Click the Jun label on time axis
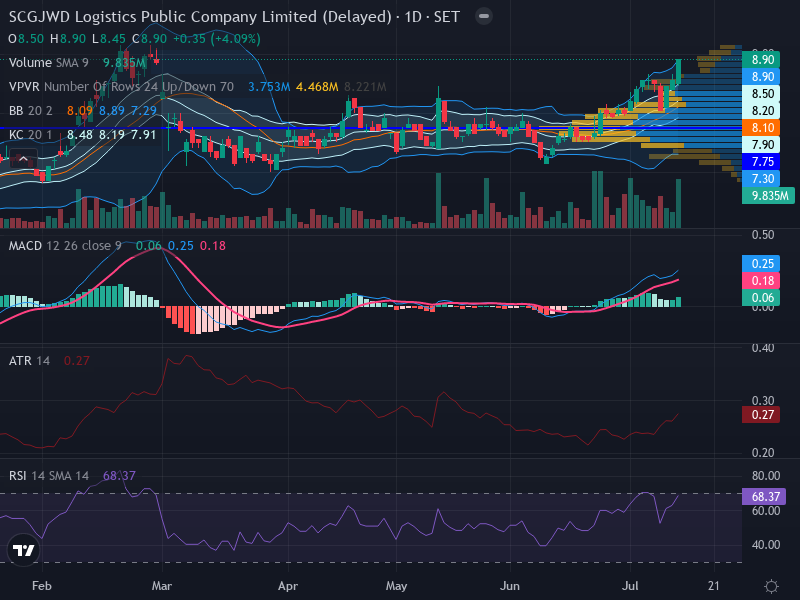The height and width of the screenshot is (600, 800). click(x=510, y=586)
